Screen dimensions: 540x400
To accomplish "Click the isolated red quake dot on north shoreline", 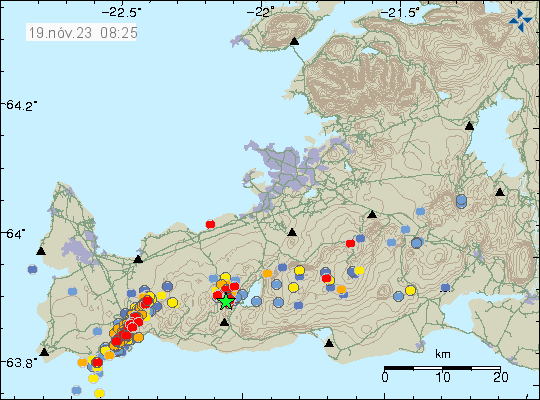I will pyautogui.click(x=210, y=224).
